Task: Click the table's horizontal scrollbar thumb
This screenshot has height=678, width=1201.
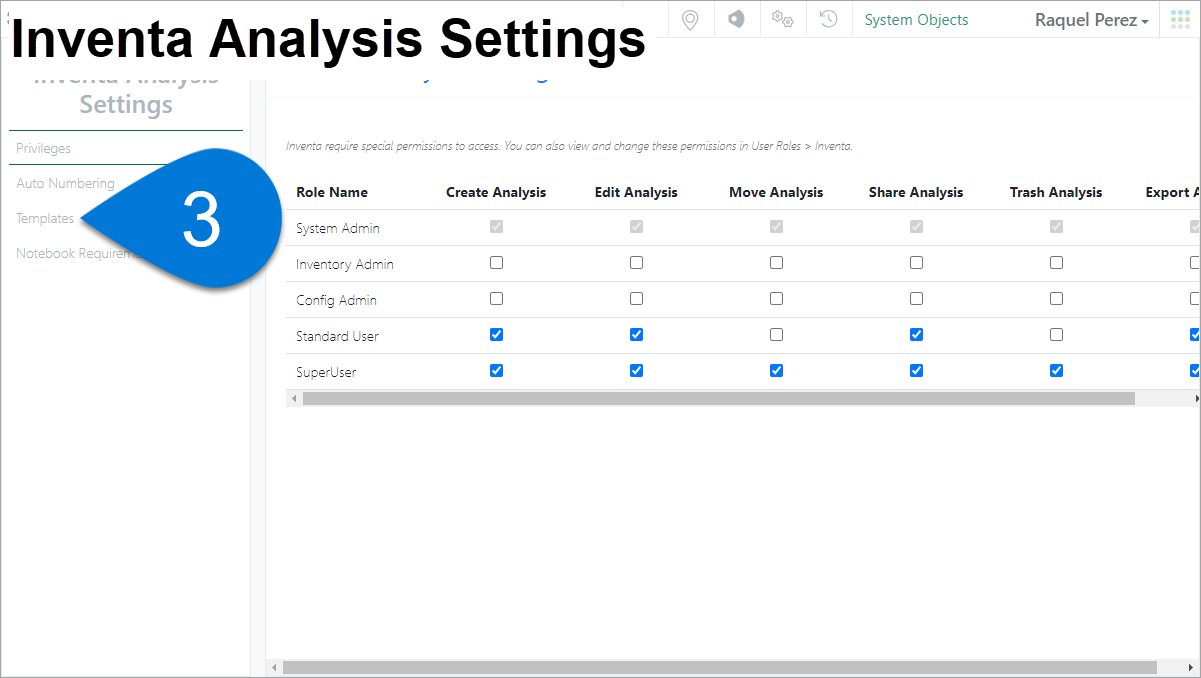Action: 718,398
